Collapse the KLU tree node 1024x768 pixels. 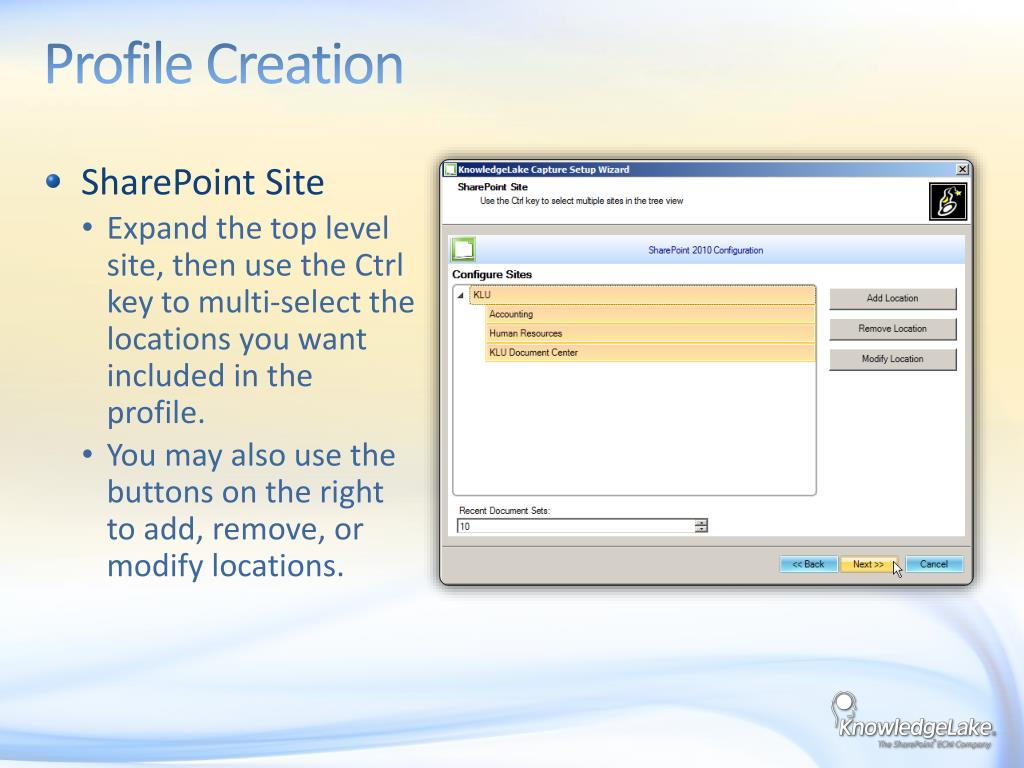coord(460,295)
